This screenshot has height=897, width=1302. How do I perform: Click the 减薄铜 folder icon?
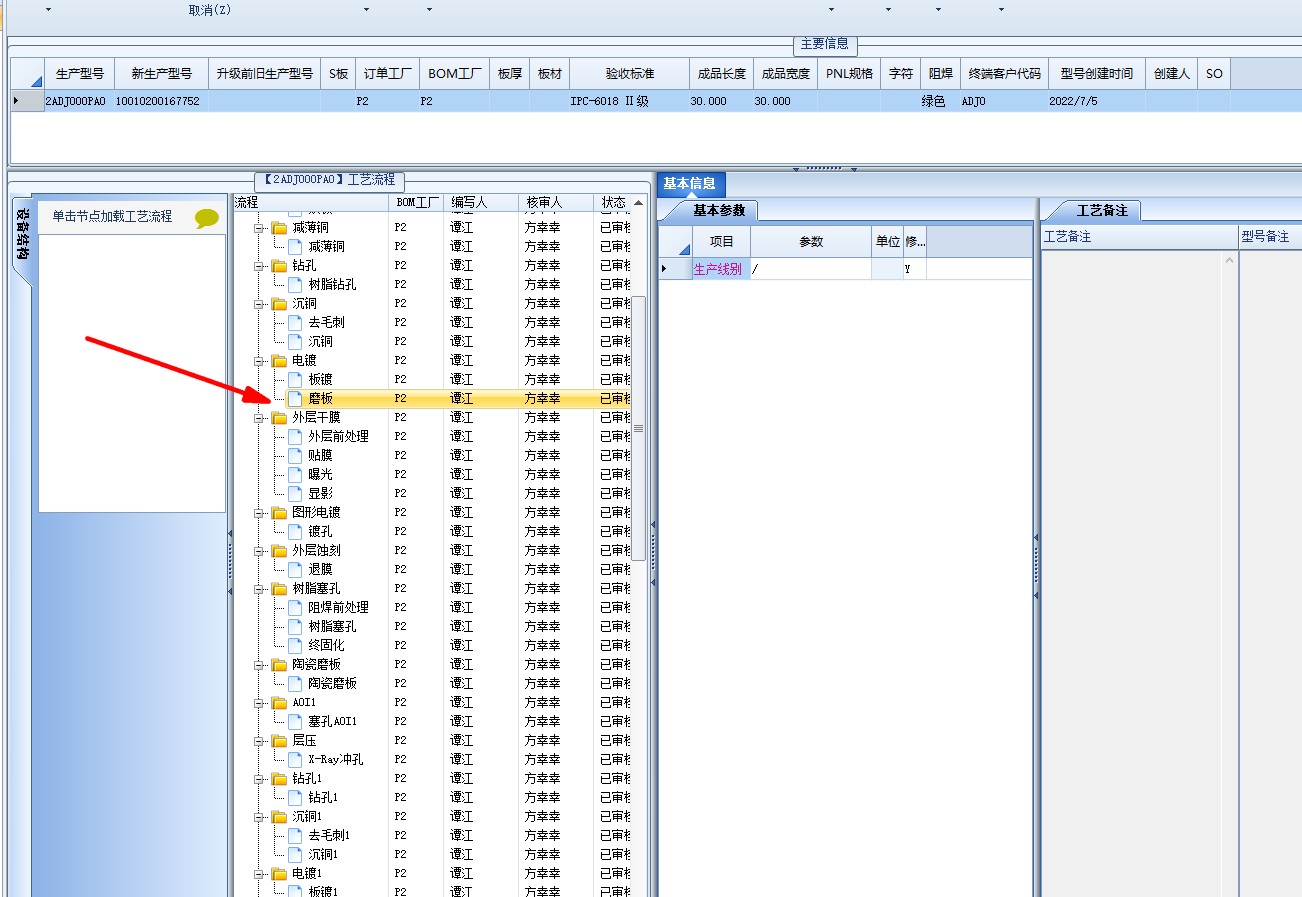tap(279, 228)
